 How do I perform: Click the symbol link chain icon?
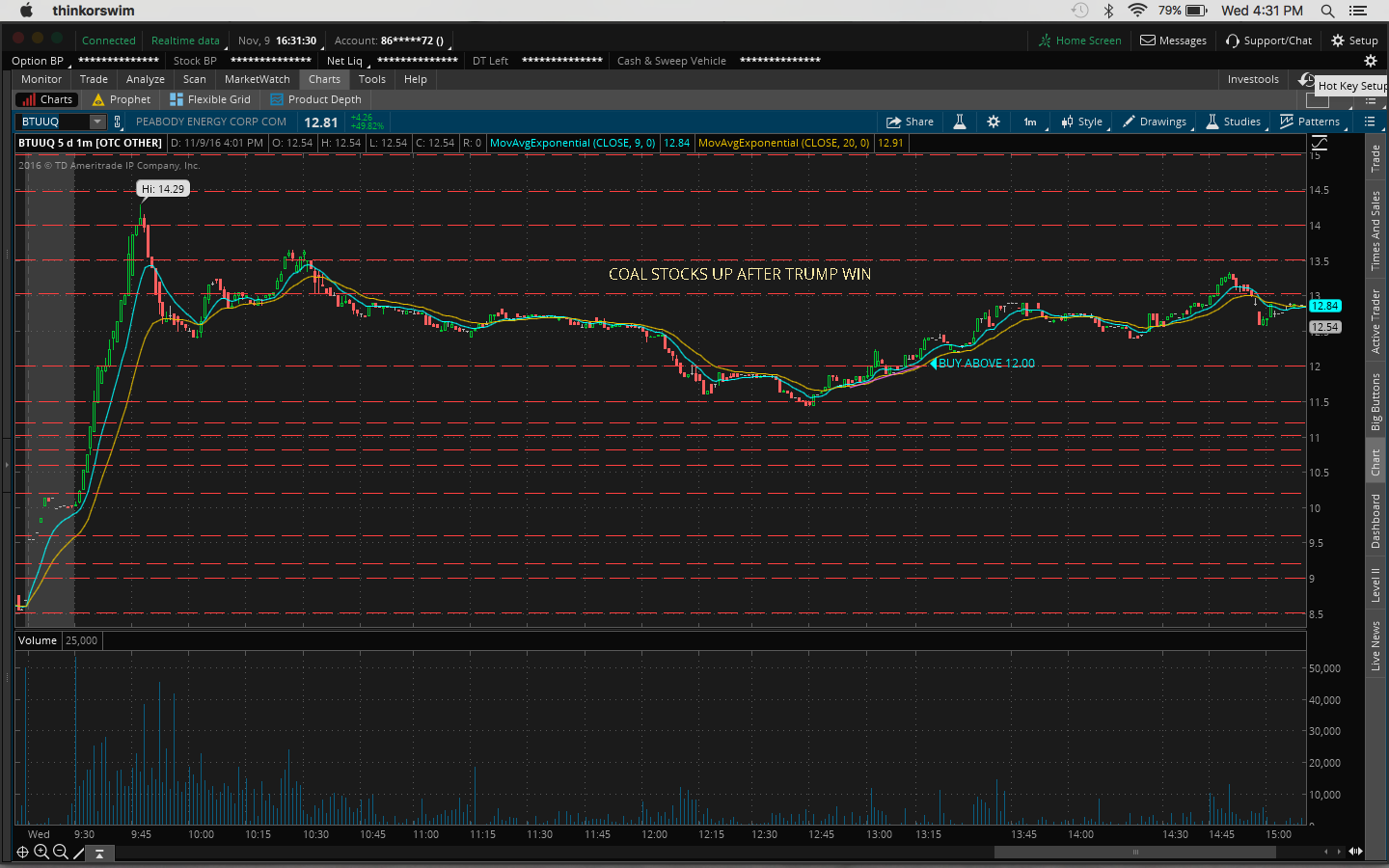(x=118, y=122)
